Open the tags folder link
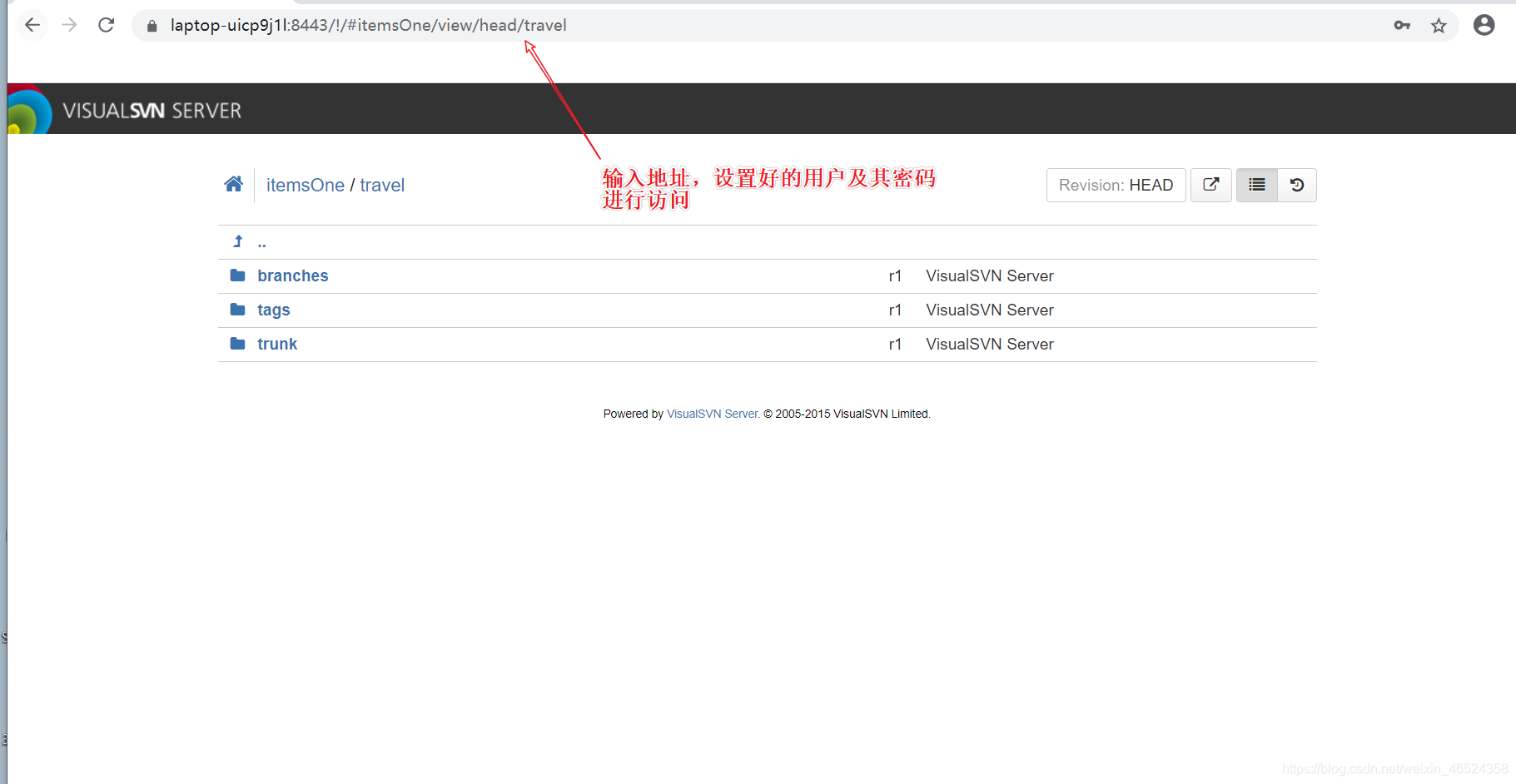 pyautogui.click(x=274, y=310)
